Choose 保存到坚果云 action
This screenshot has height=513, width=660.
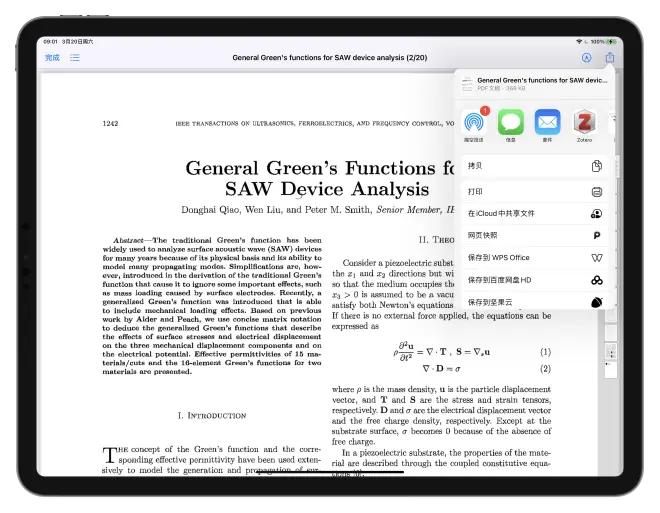(x=535, y=301)
